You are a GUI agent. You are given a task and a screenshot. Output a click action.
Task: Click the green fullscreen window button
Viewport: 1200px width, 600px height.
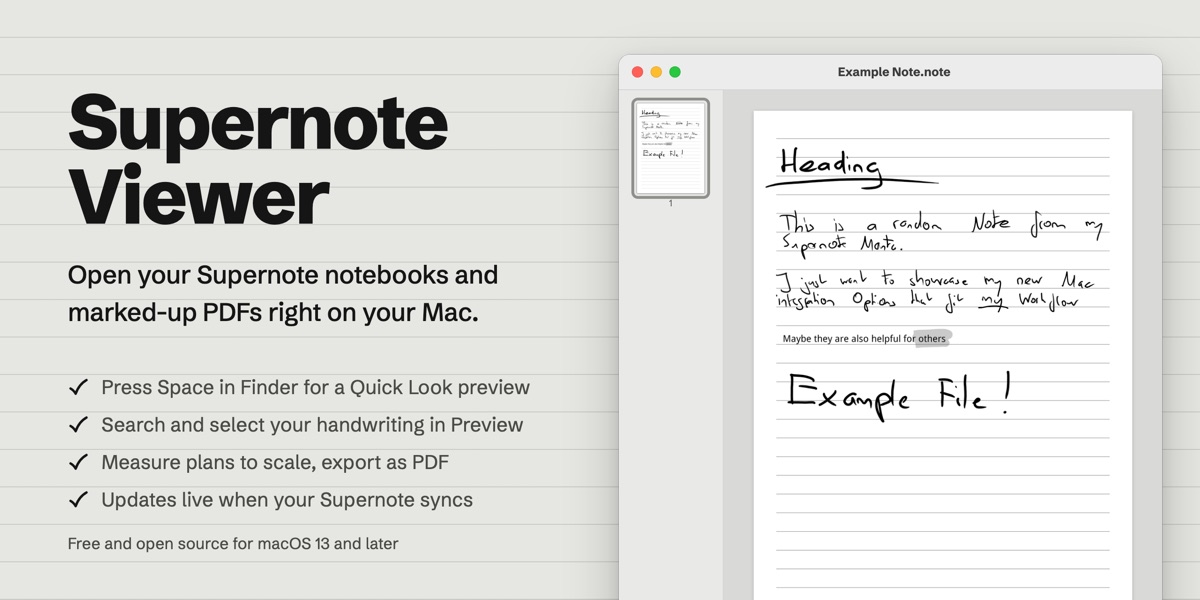pos(675,72)
